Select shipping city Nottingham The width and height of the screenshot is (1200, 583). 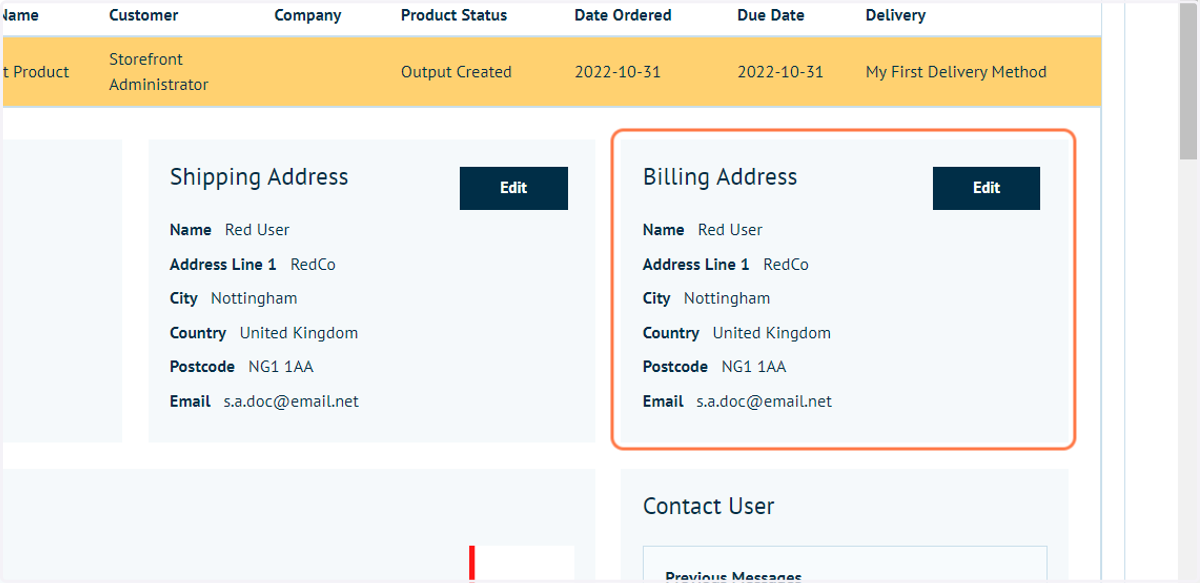(x=254, y=298)
